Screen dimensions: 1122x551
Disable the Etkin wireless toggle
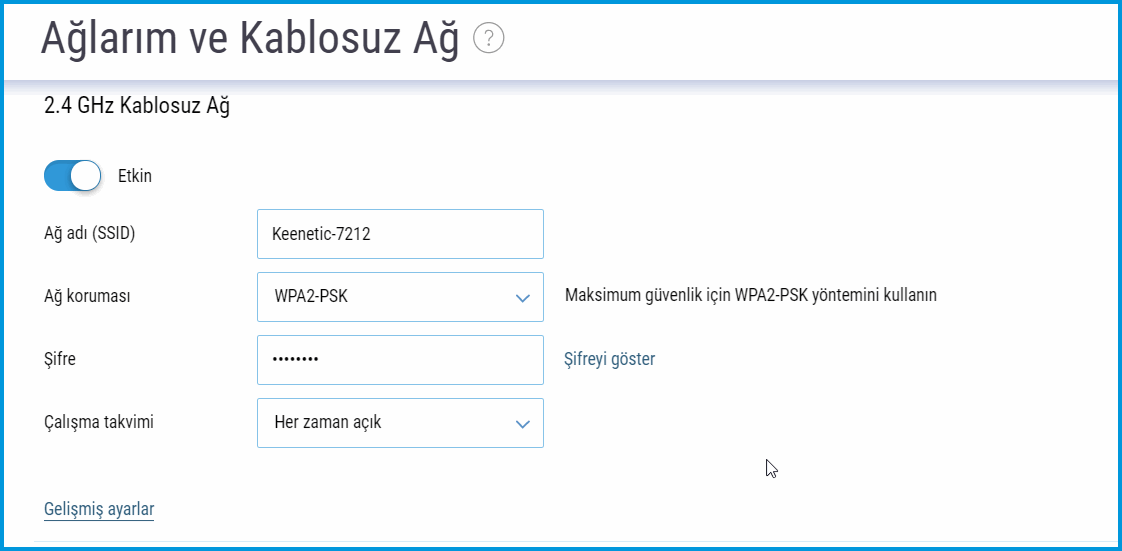point(73,176)
